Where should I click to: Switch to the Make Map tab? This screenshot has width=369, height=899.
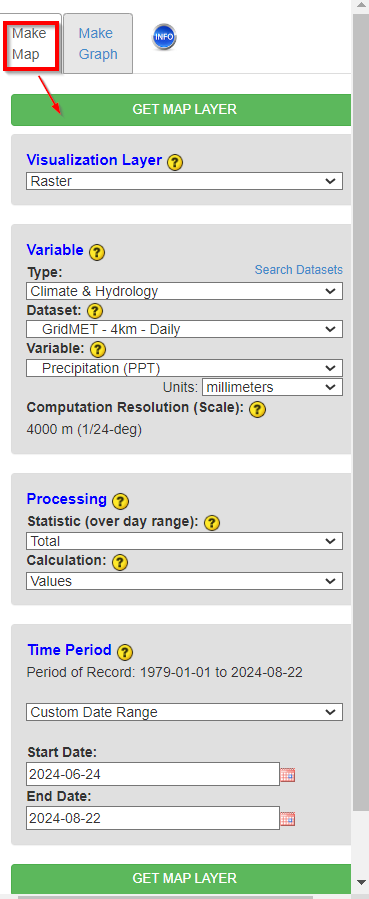(31, 44)
